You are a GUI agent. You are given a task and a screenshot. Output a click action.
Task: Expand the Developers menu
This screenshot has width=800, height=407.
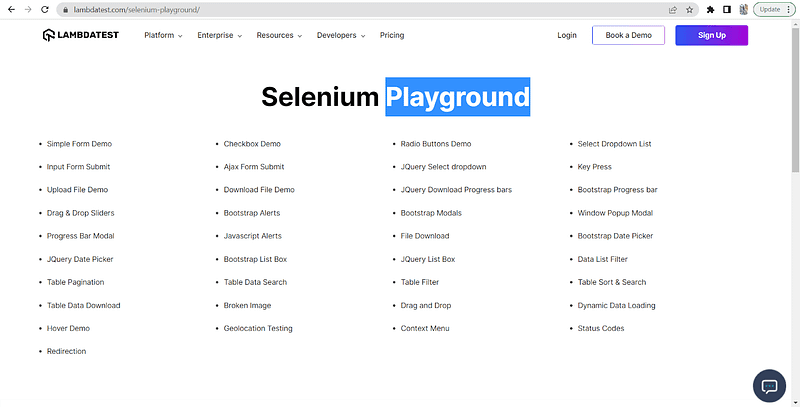pos(341,35)
